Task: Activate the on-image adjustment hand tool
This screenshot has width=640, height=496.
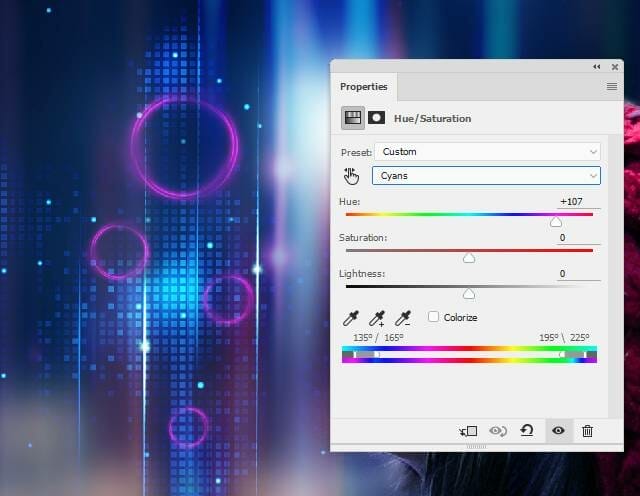Action: [x=351, y=176]
